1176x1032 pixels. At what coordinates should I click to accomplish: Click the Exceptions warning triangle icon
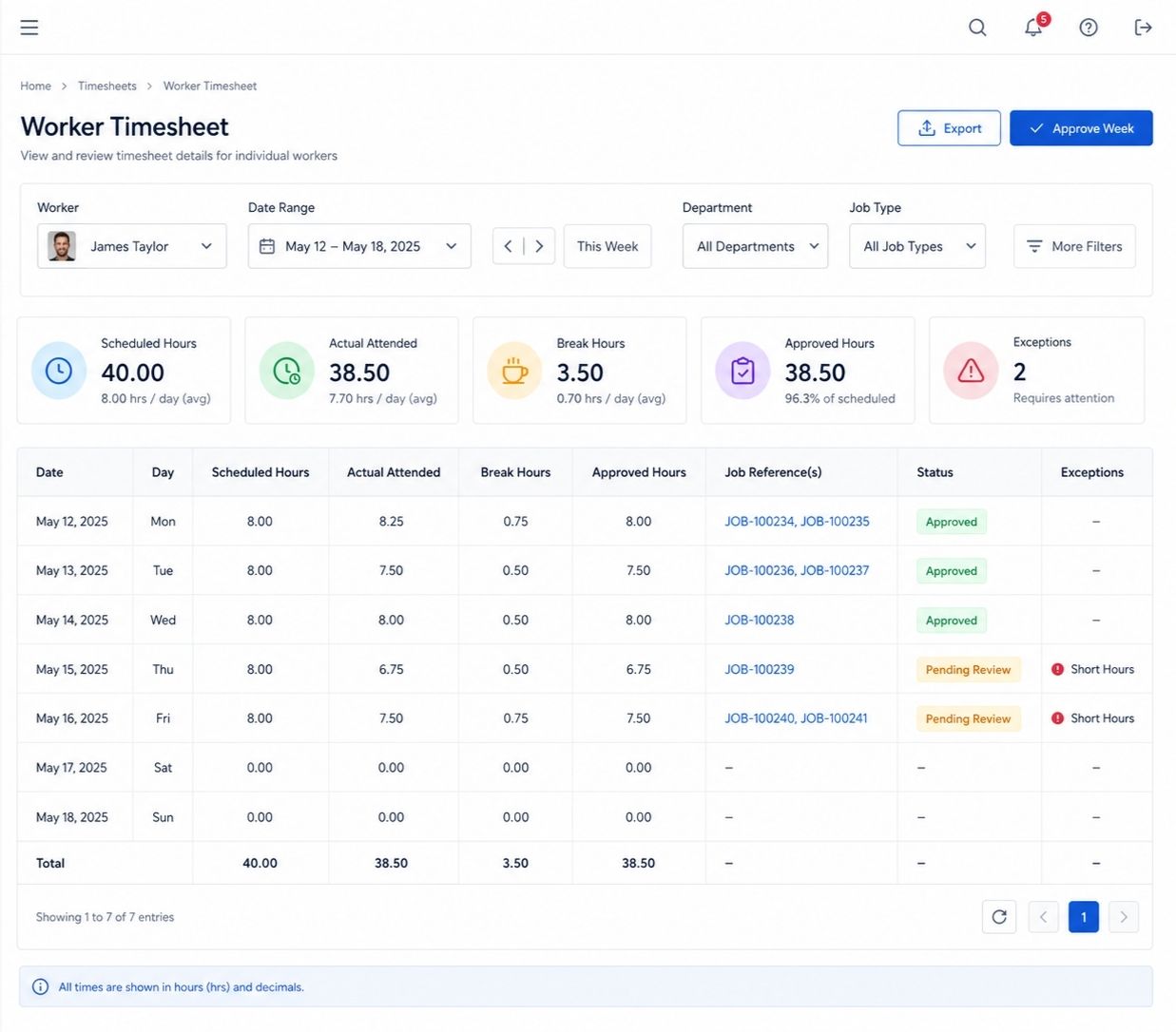(971, 371)
